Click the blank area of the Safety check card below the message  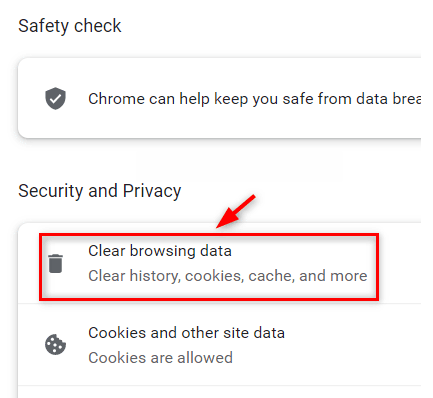coord(220,125)
